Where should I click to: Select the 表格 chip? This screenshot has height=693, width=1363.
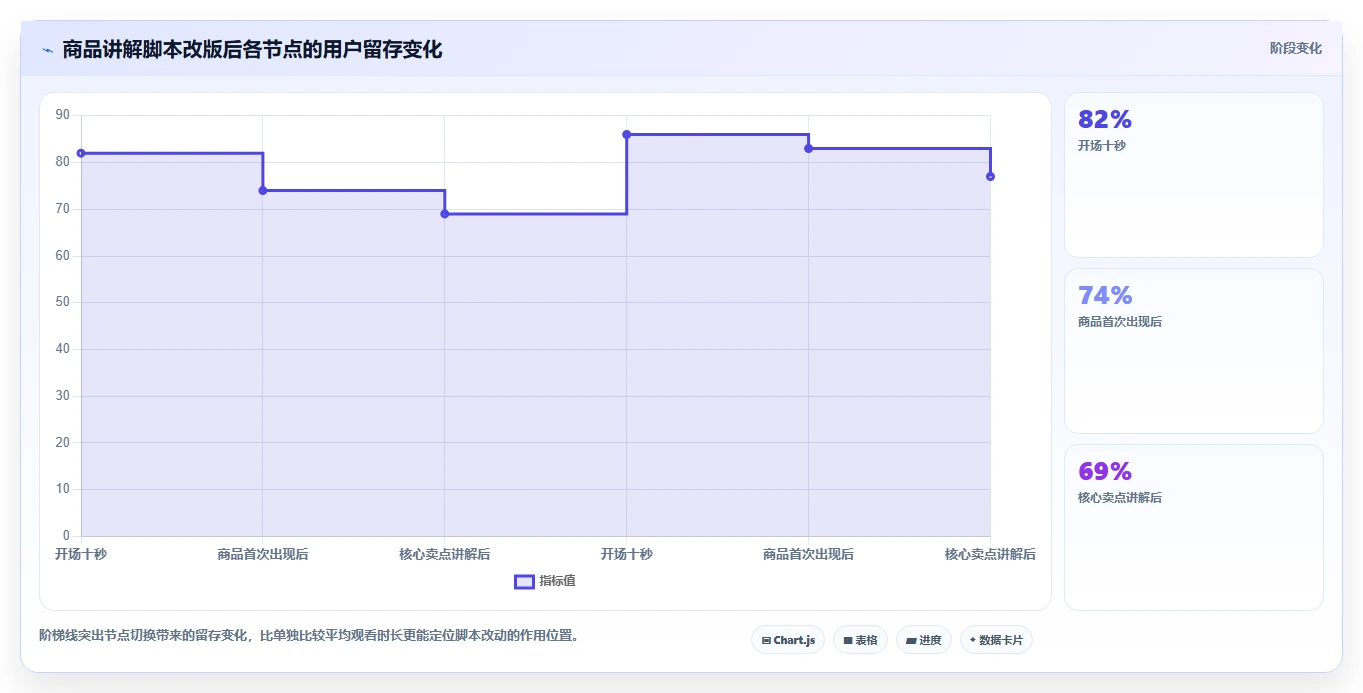pos(860,640)
